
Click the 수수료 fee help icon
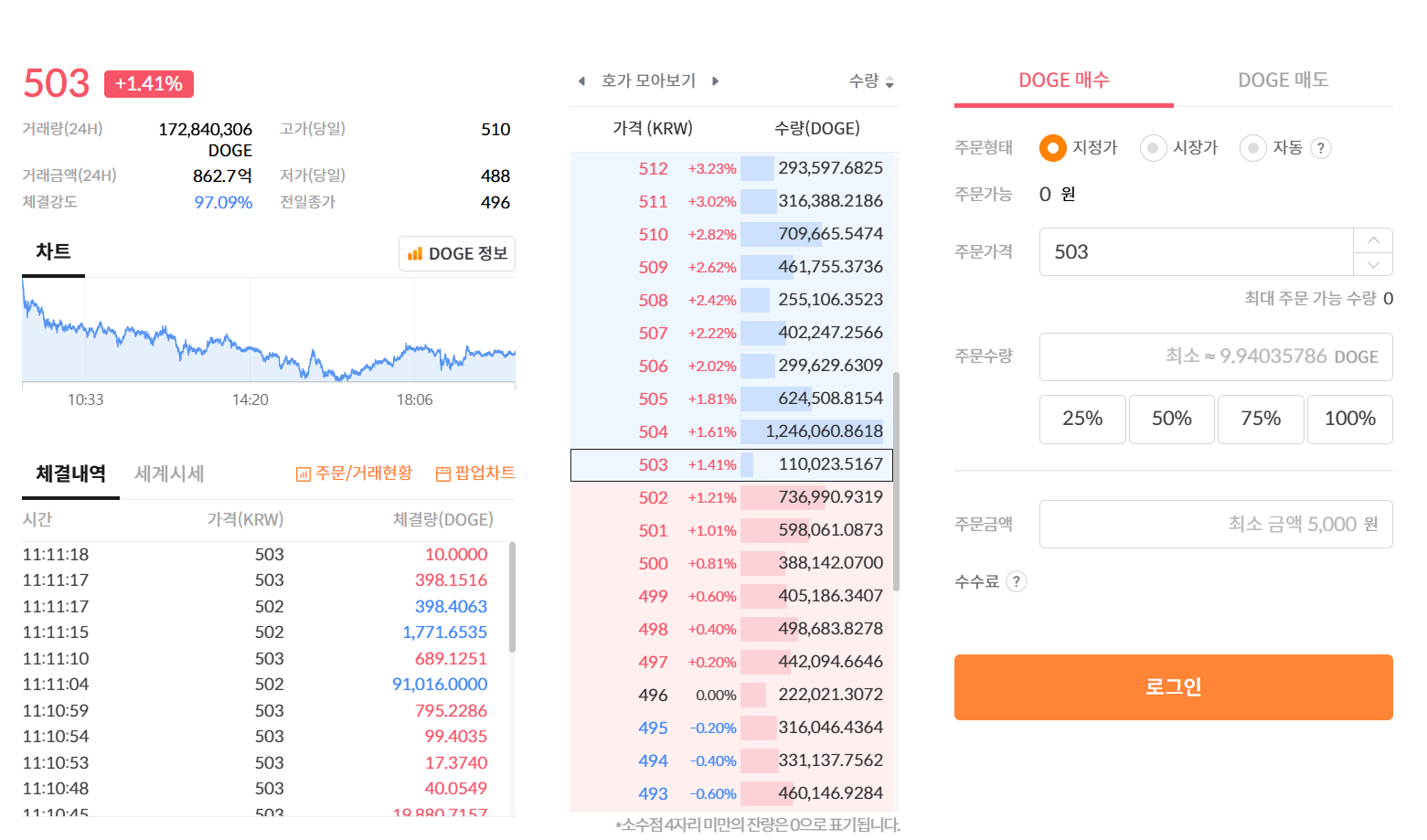pos(1017,581)
